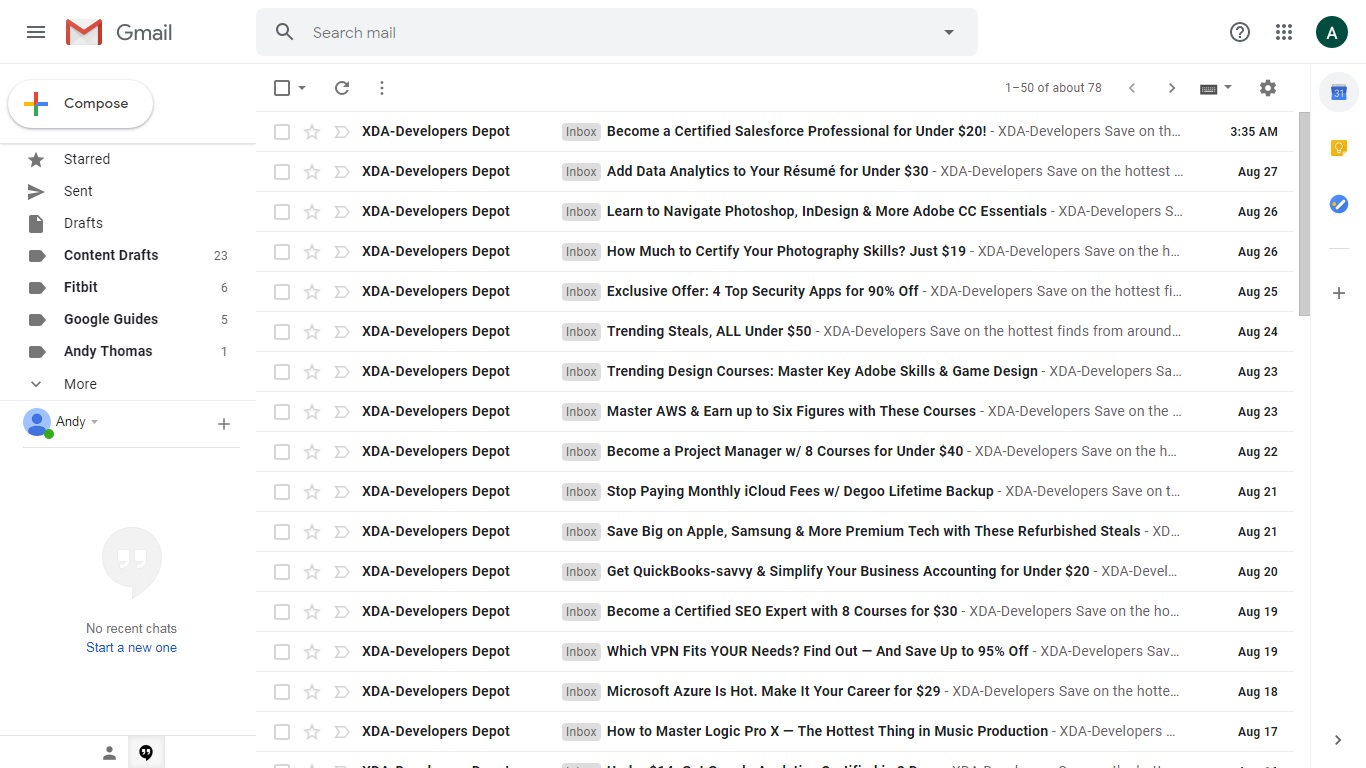The image size is (1366, 768).
Task: Select the Salesforce Professional email checkbox
Action: [282, 131]
